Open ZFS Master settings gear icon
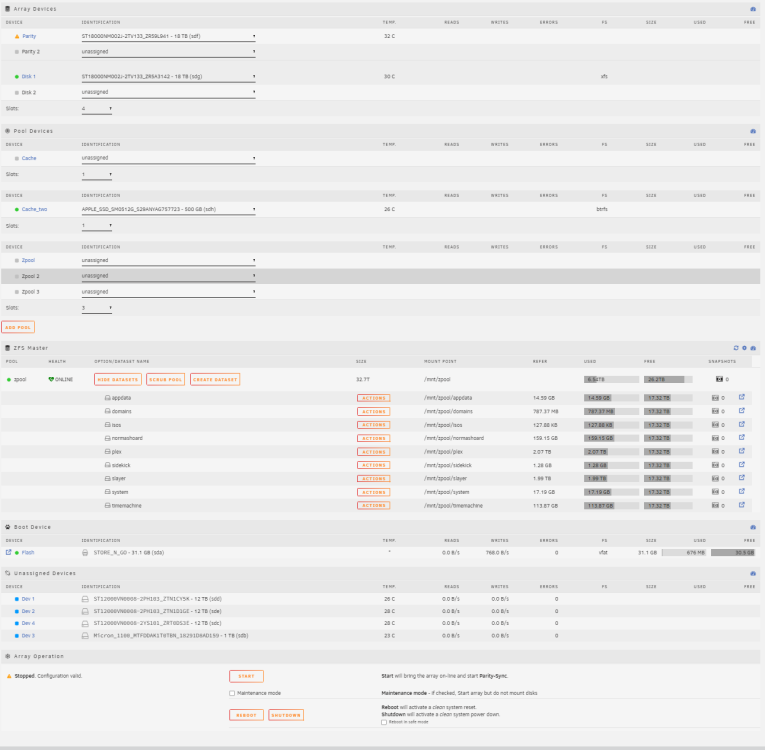The width and height of the screenshot is (765, 750). 744,348
